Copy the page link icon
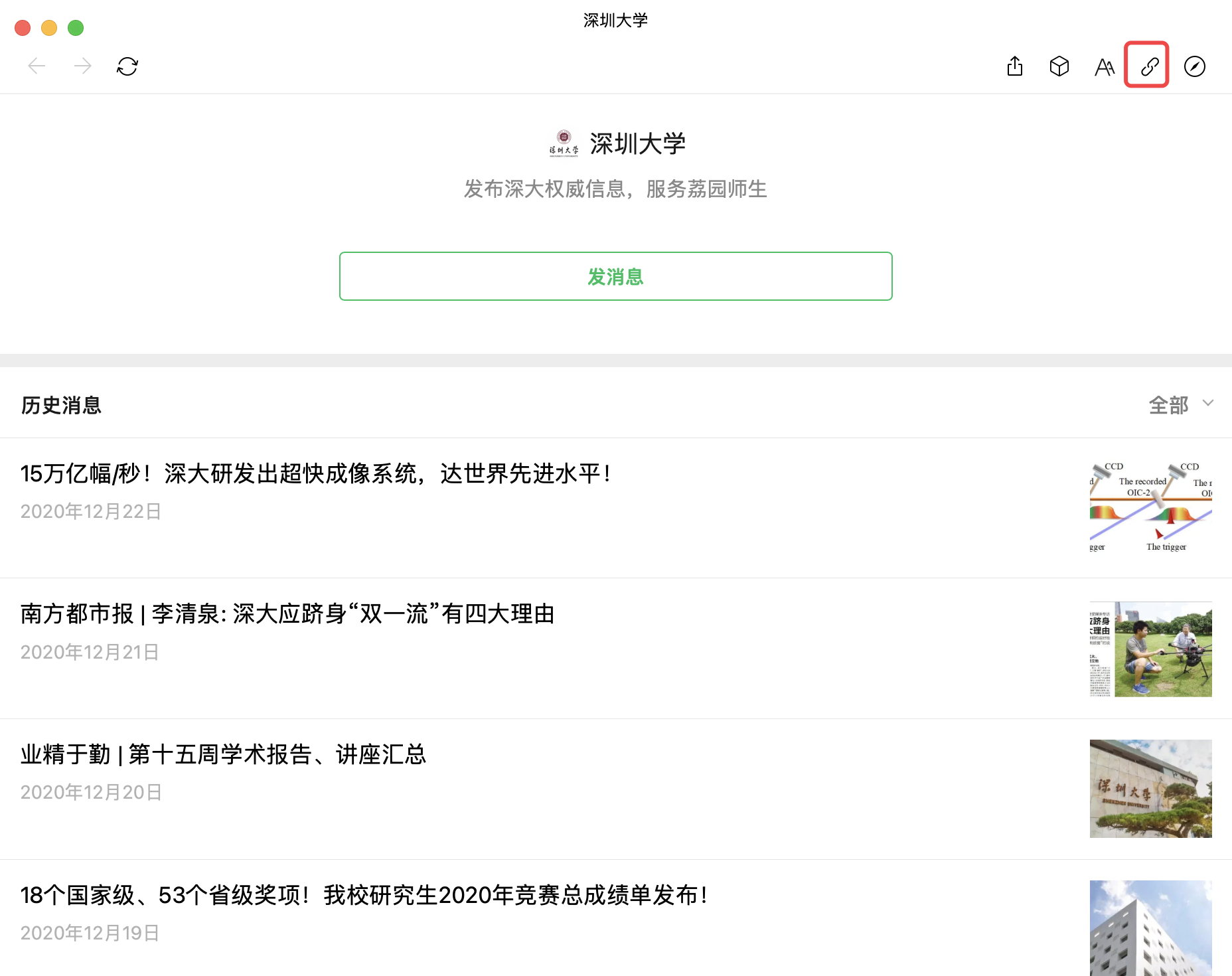Viewport: 1232px width, 976px height. 1149,66
